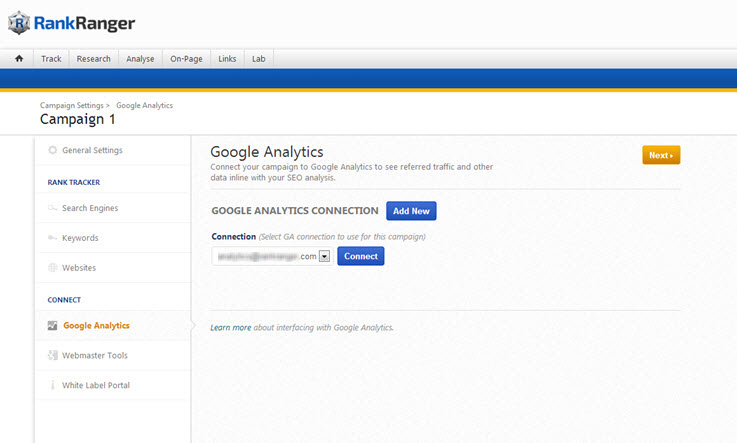The width and height of the screenshot is (737, 443).
Task: Open the Links menu
Action: click(227, 59)
